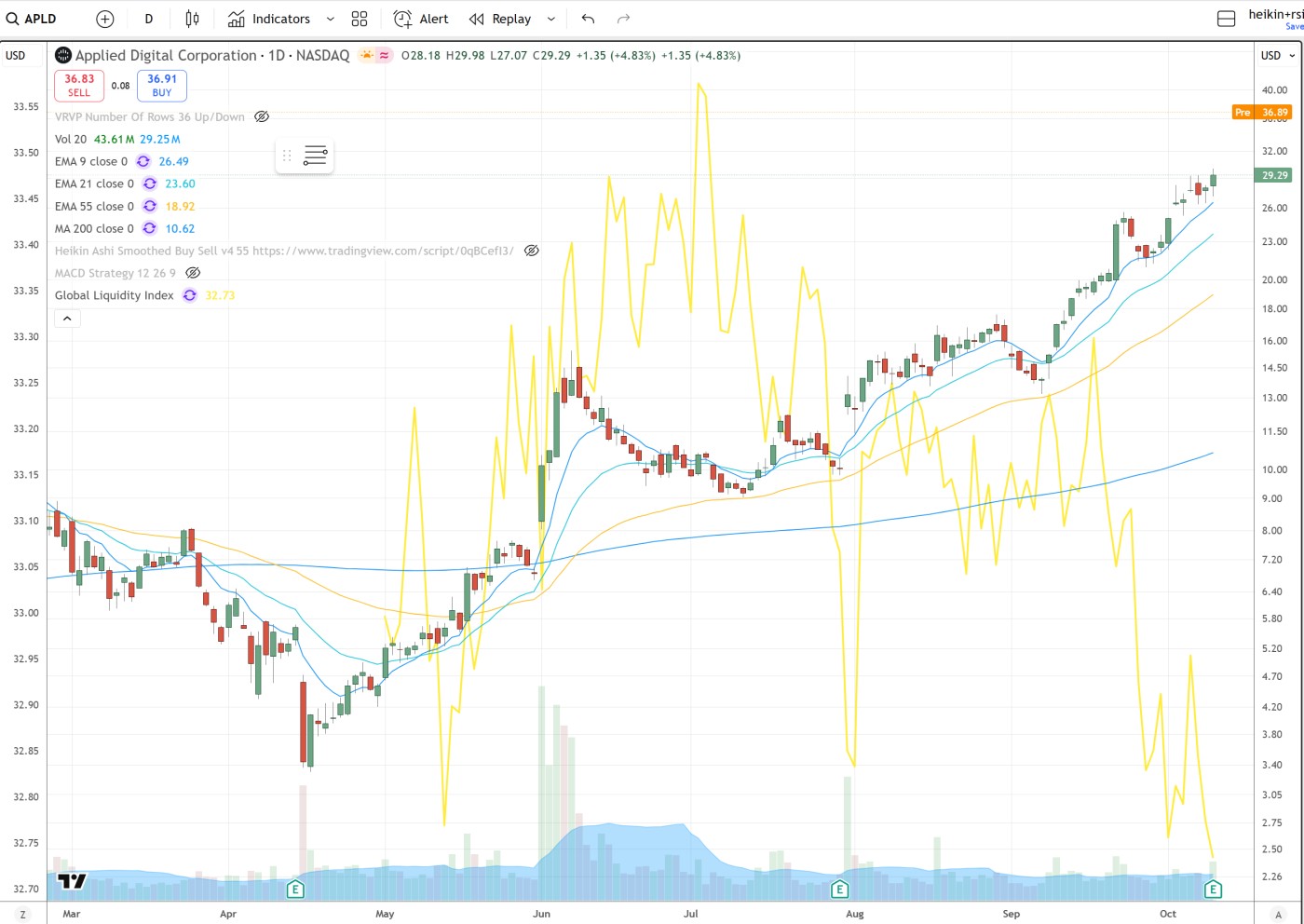Image resolution: width=1304 pixels, height=924 pixels.
Task: Expand the dropdown arrow next to Replay
Action: (550, 19)
